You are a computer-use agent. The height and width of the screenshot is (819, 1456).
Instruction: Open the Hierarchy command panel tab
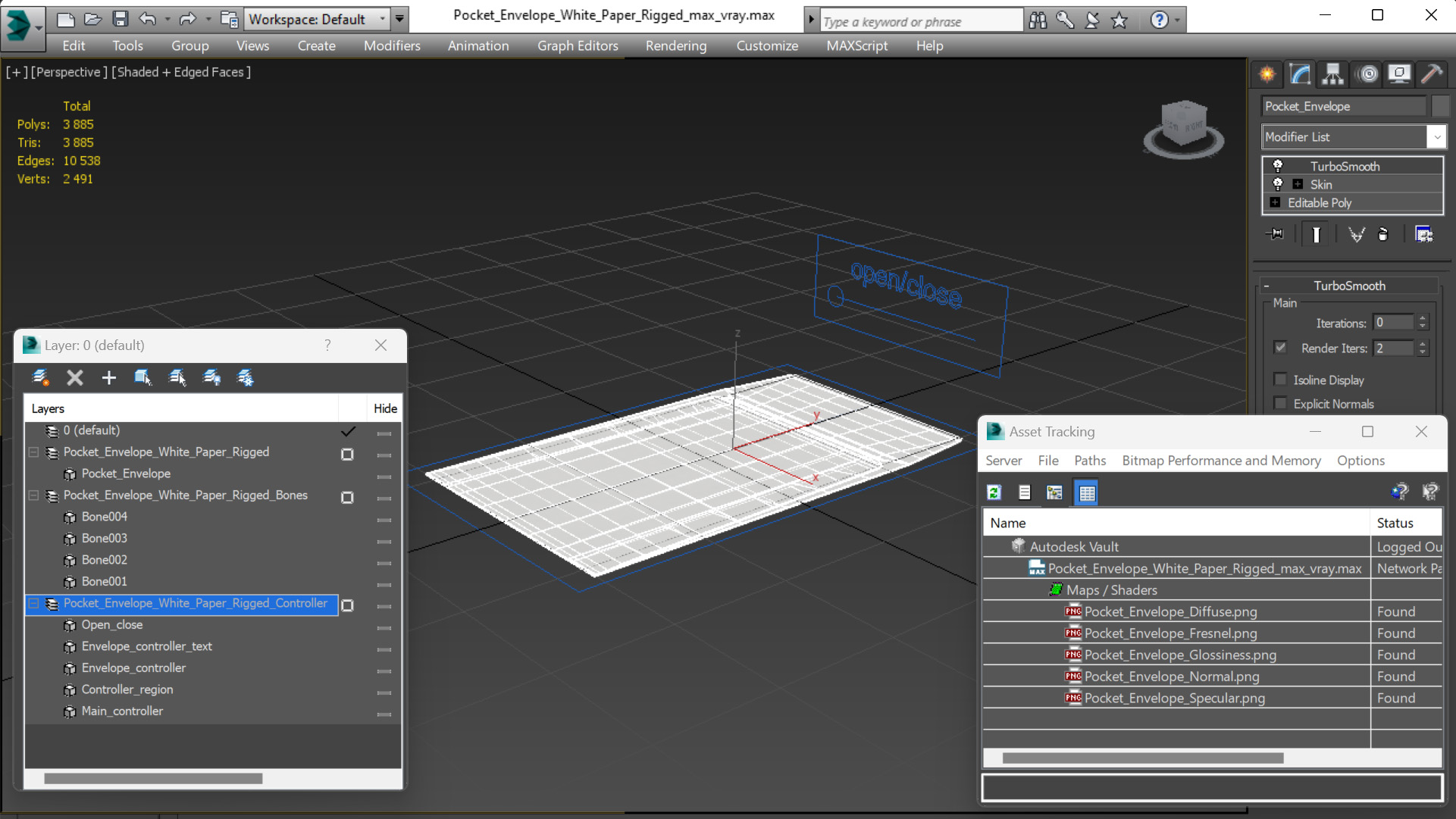(1332, 73)
